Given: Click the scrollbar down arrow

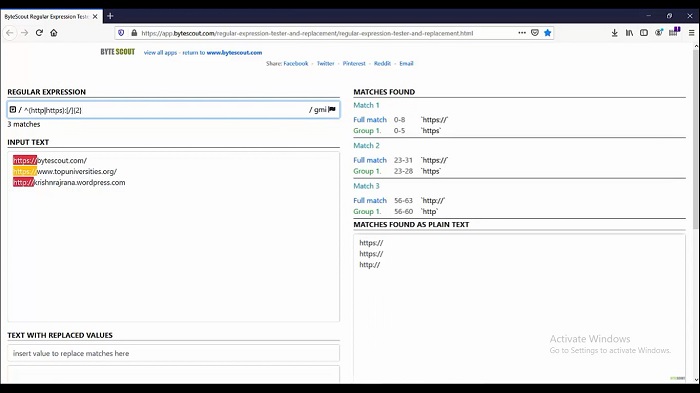Looking at the screenshot, I should 696,380.
